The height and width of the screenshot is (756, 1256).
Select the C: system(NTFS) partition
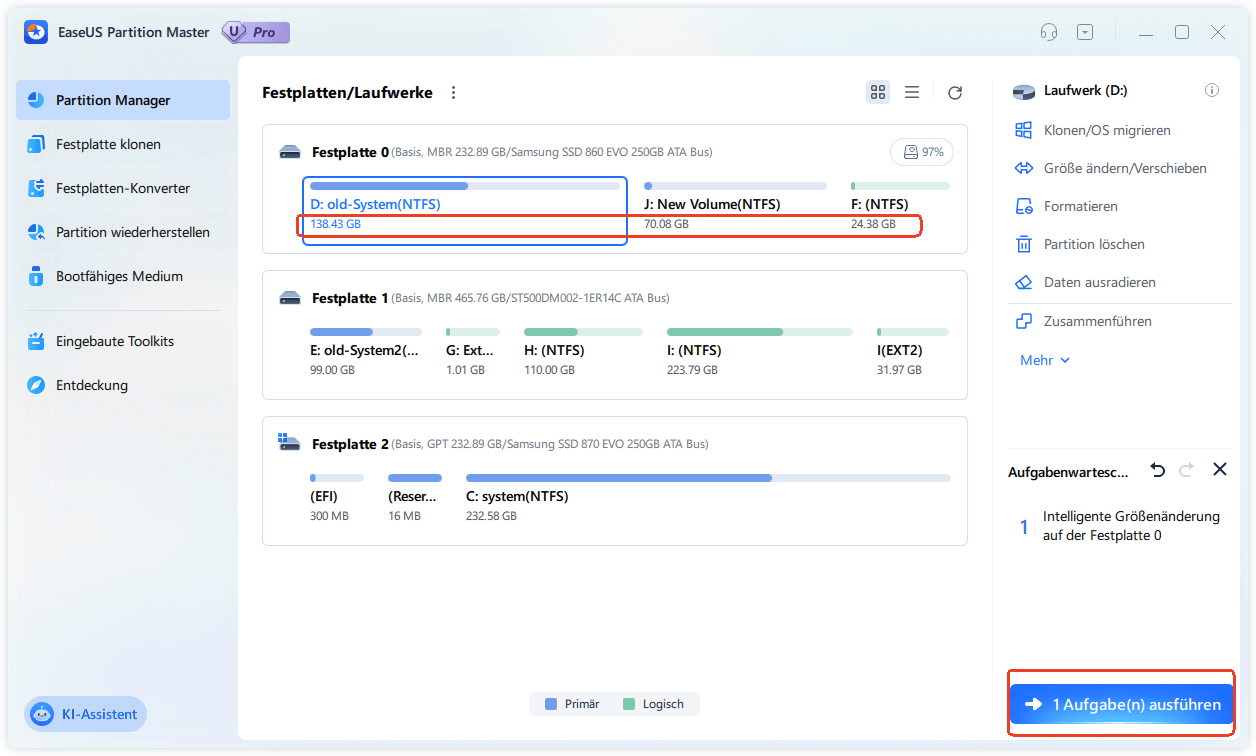(708, 497)
